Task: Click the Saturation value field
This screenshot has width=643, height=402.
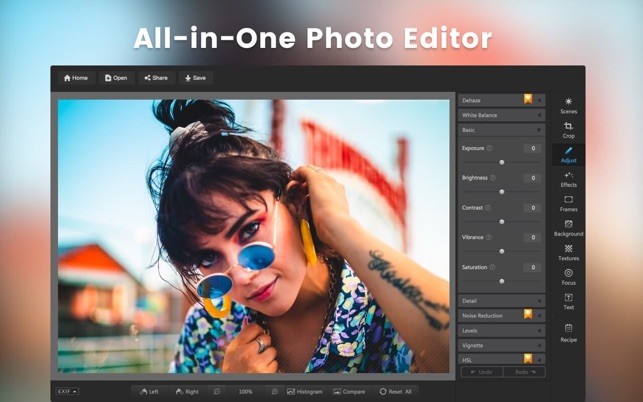Action: pos(532,267)
